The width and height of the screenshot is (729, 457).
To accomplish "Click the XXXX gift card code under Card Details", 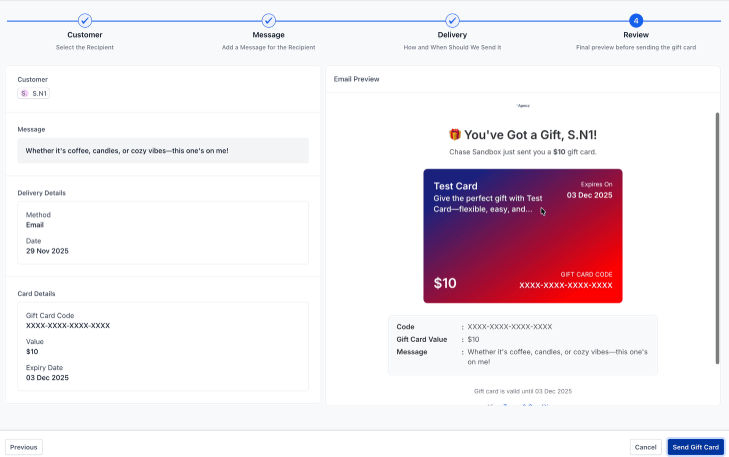I will tap(68, 325).
